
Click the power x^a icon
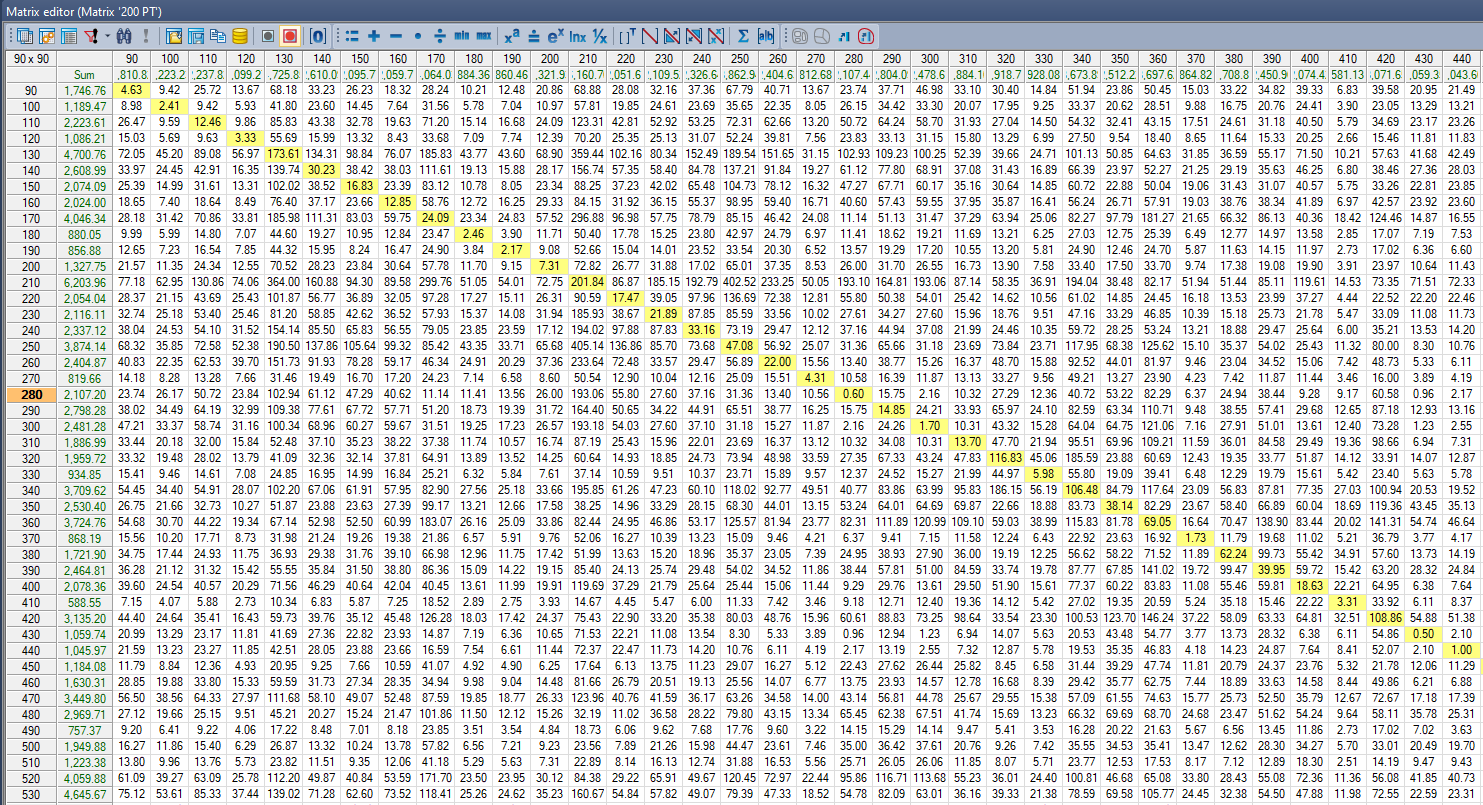[511, 36]
